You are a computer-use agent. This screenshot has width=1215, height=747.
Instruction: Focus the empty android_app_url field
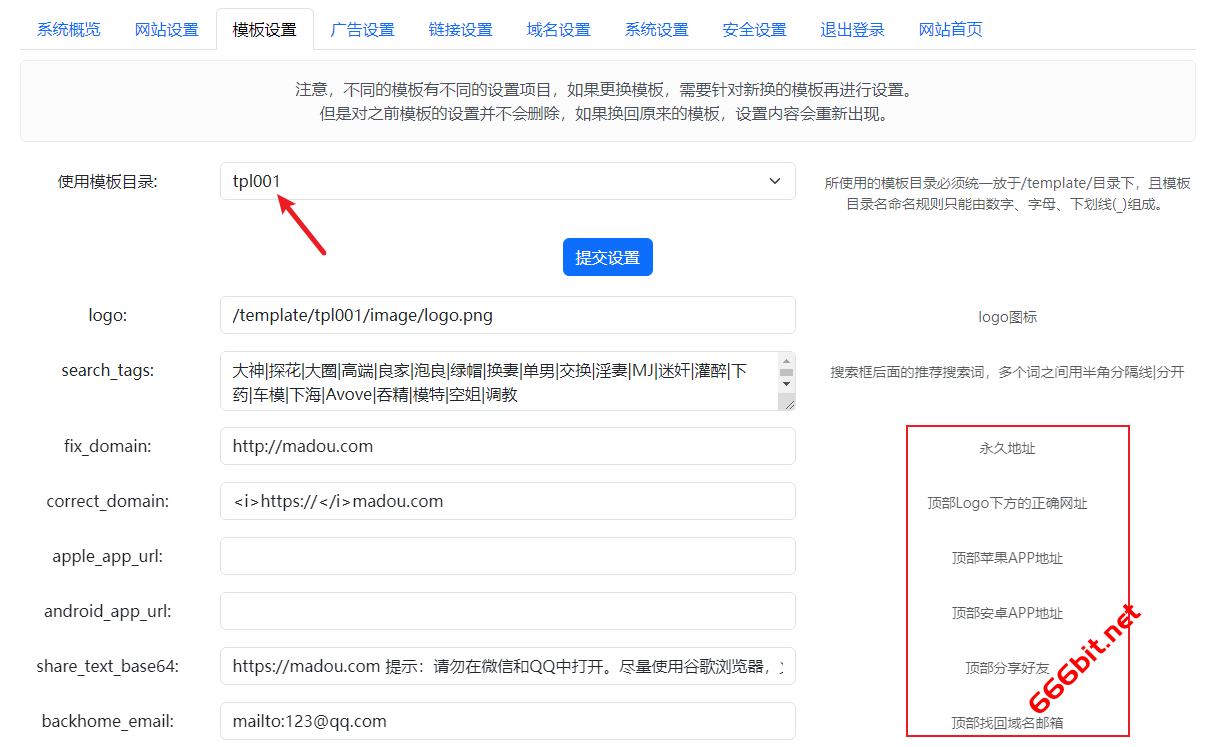coord(507,611)
